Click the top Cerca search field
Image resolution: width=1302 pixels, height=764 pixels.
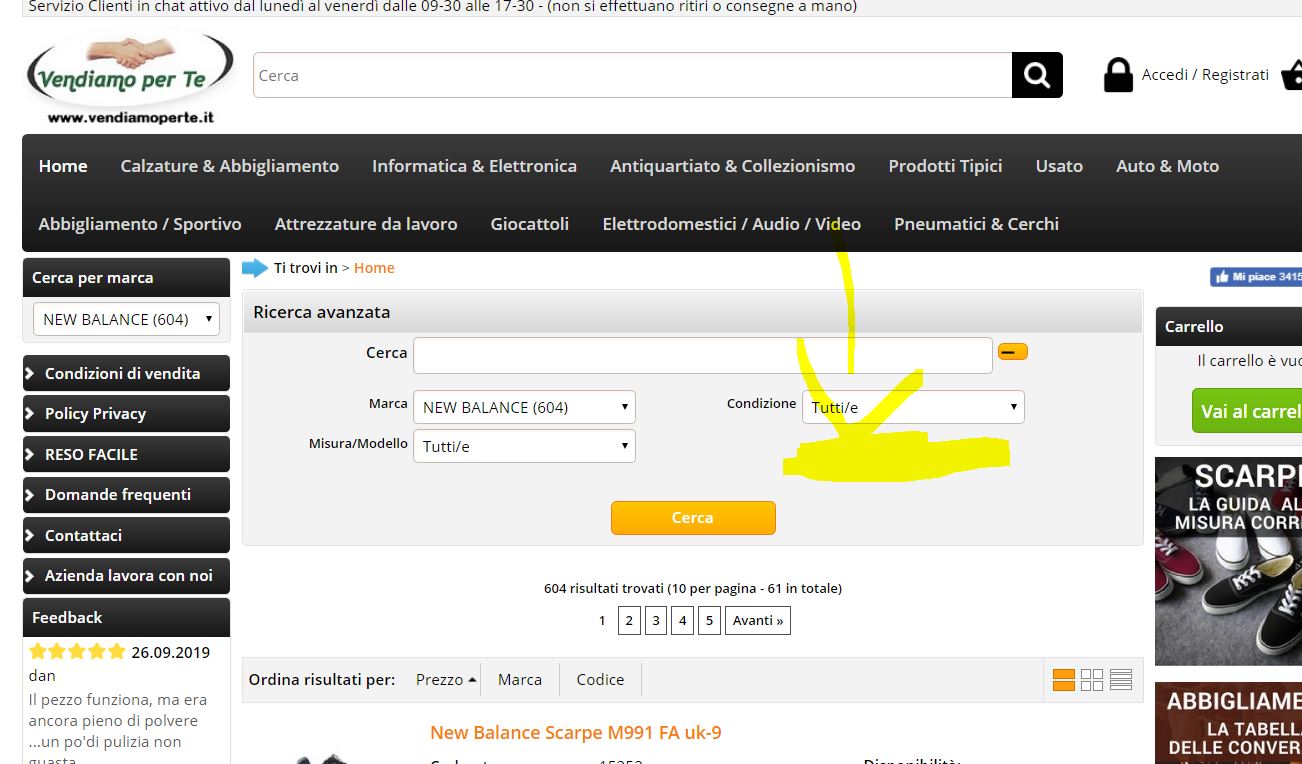tap(633, 75)
